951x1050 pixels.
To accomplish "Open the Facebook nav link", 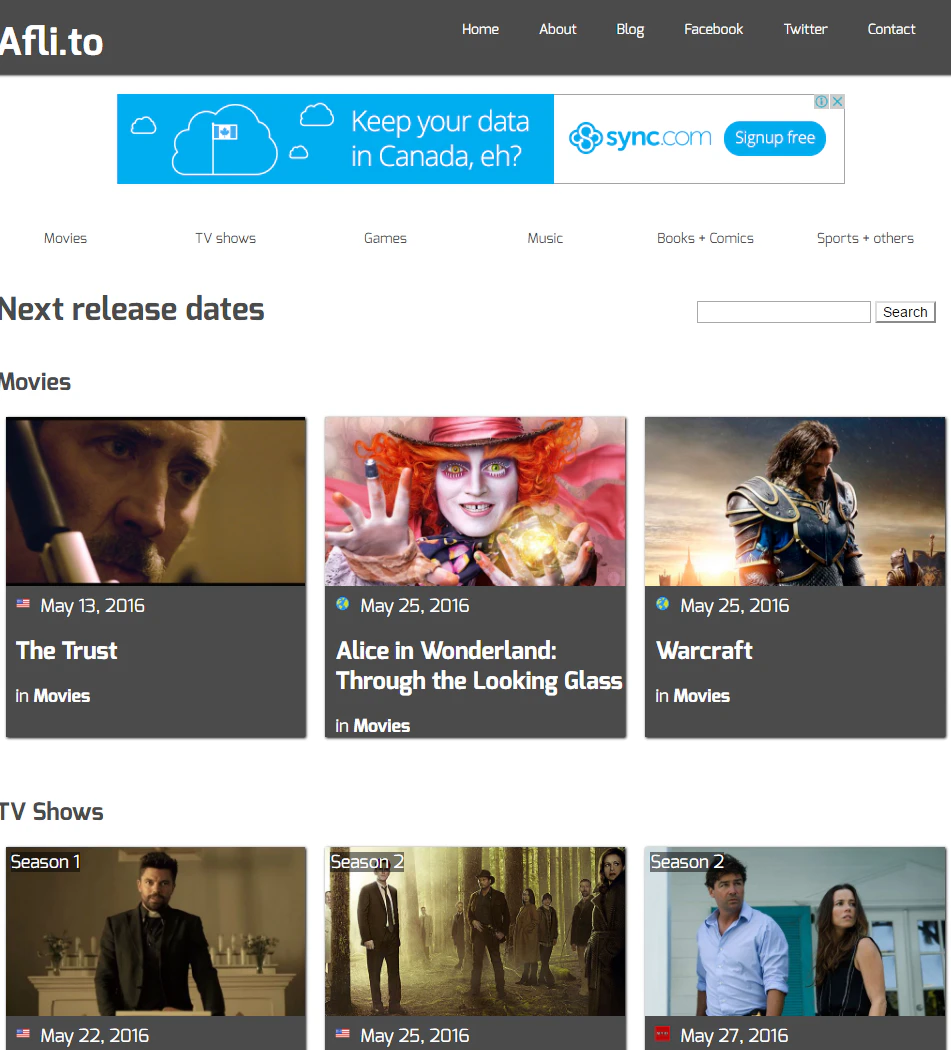I will tap(713, 29).
